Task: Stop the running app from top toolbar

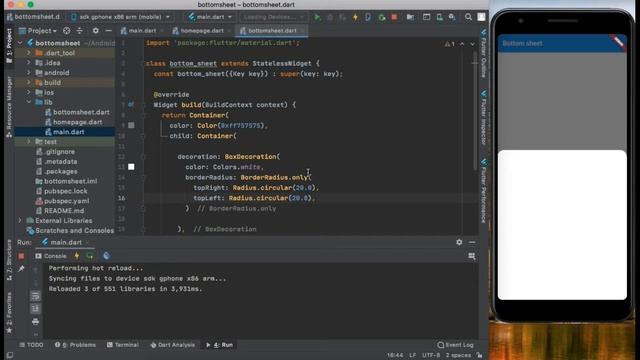Action: 394,17
